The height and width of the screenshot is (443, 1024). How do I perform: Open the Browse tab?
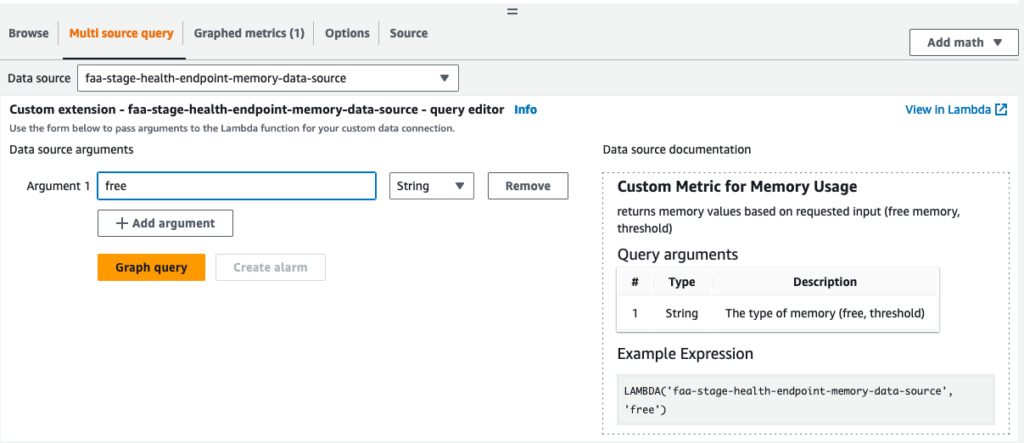point(29,33)
